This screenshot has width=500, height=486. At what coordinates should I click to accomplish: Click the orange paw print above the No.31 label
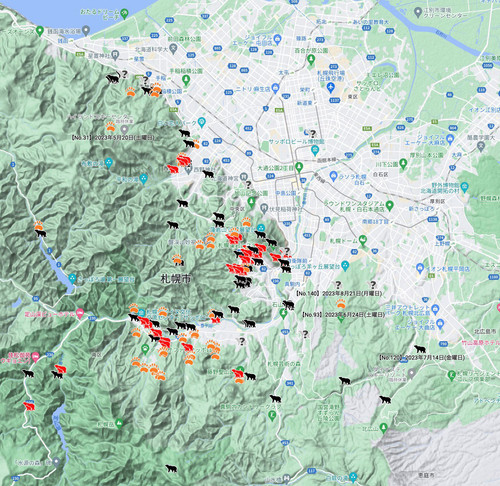[110, 126]
